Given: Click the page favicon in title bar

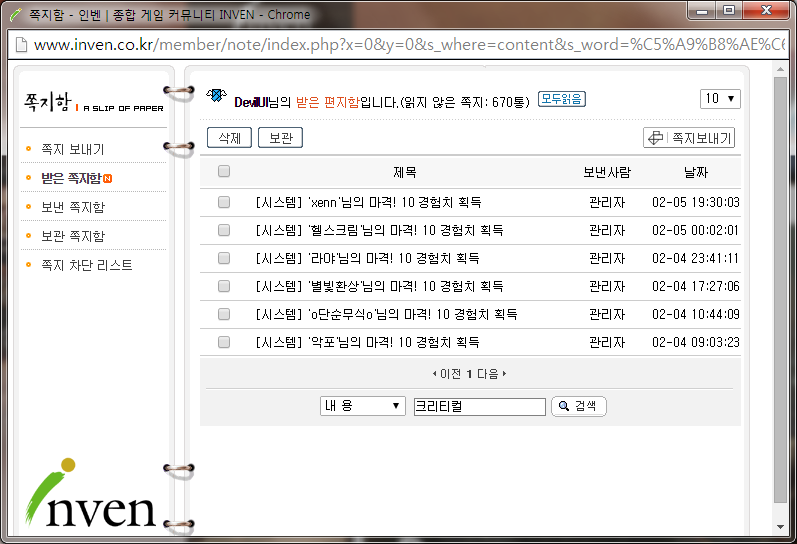Looking at the screenshot, I should [x=15, y=14].
